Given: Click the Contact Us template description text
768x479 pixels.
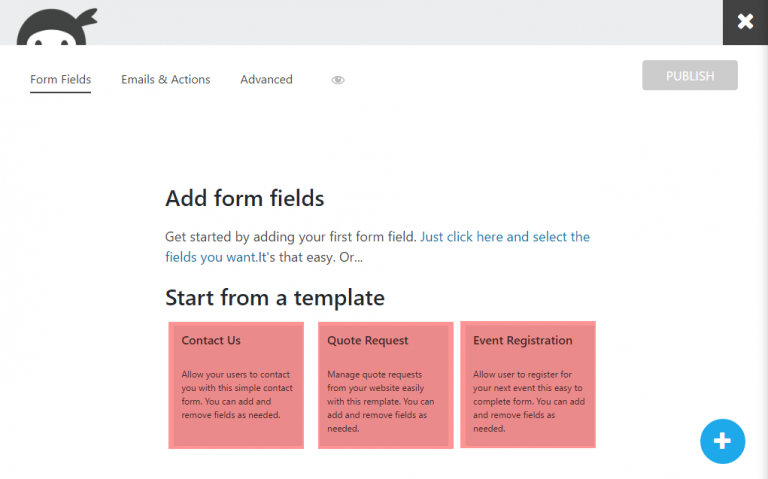Looking at the screenshot, I should point(235,394).
